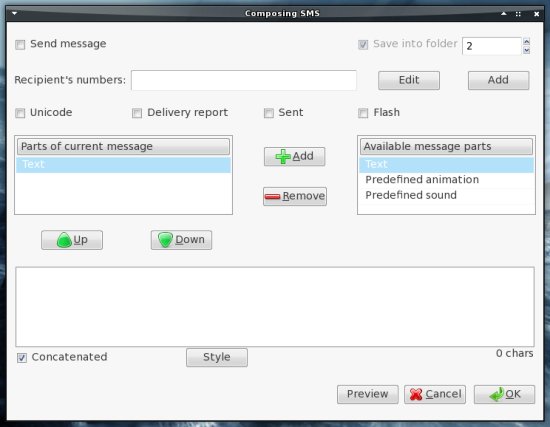Click the Parts of current message header

pos(123,146)
